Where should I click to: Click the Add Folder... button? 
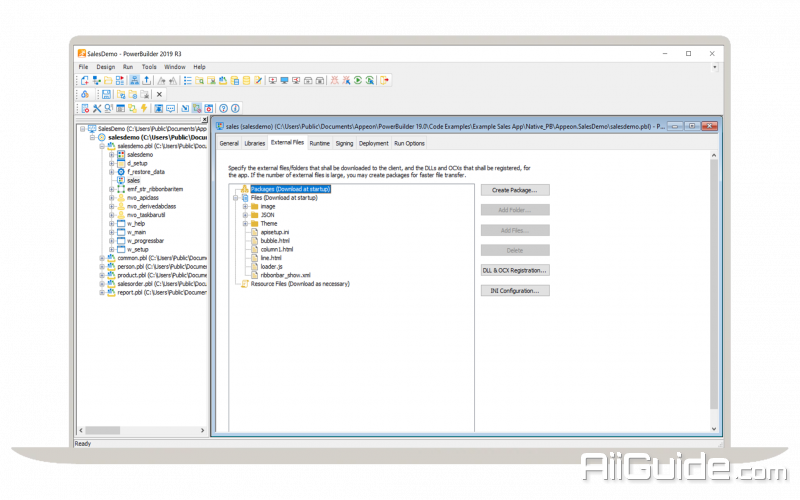tap(515, 210)
